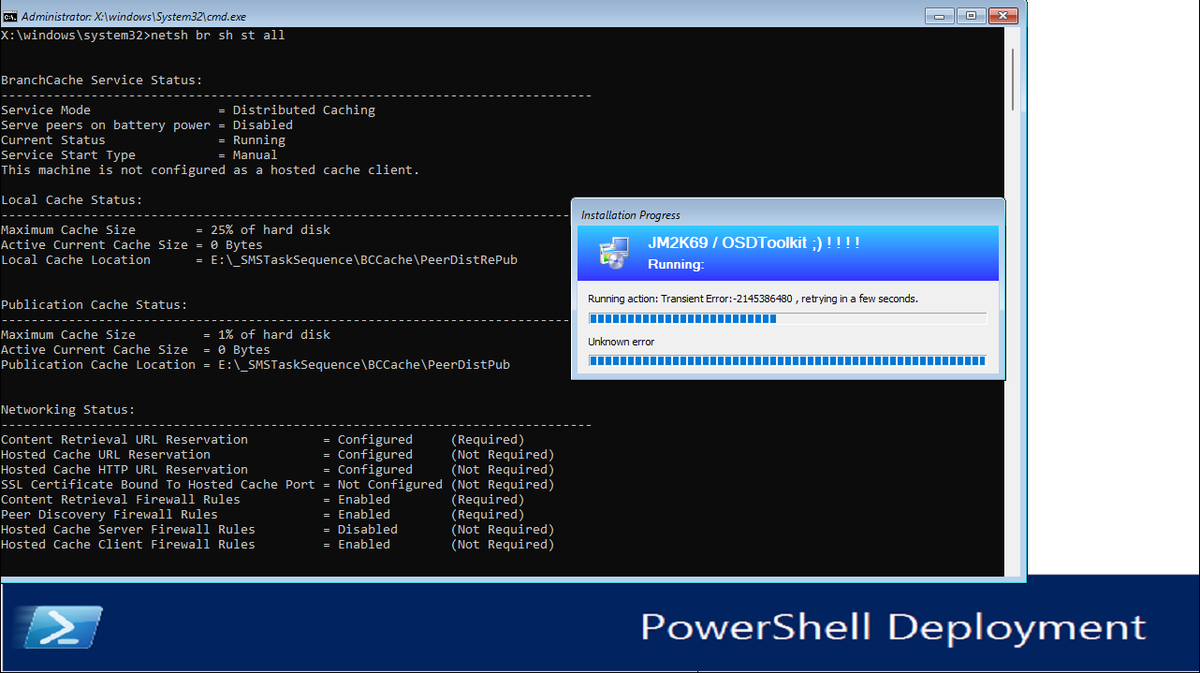
Task: Click the Serve peers on battery power line
Action: (x=147, y=125)
